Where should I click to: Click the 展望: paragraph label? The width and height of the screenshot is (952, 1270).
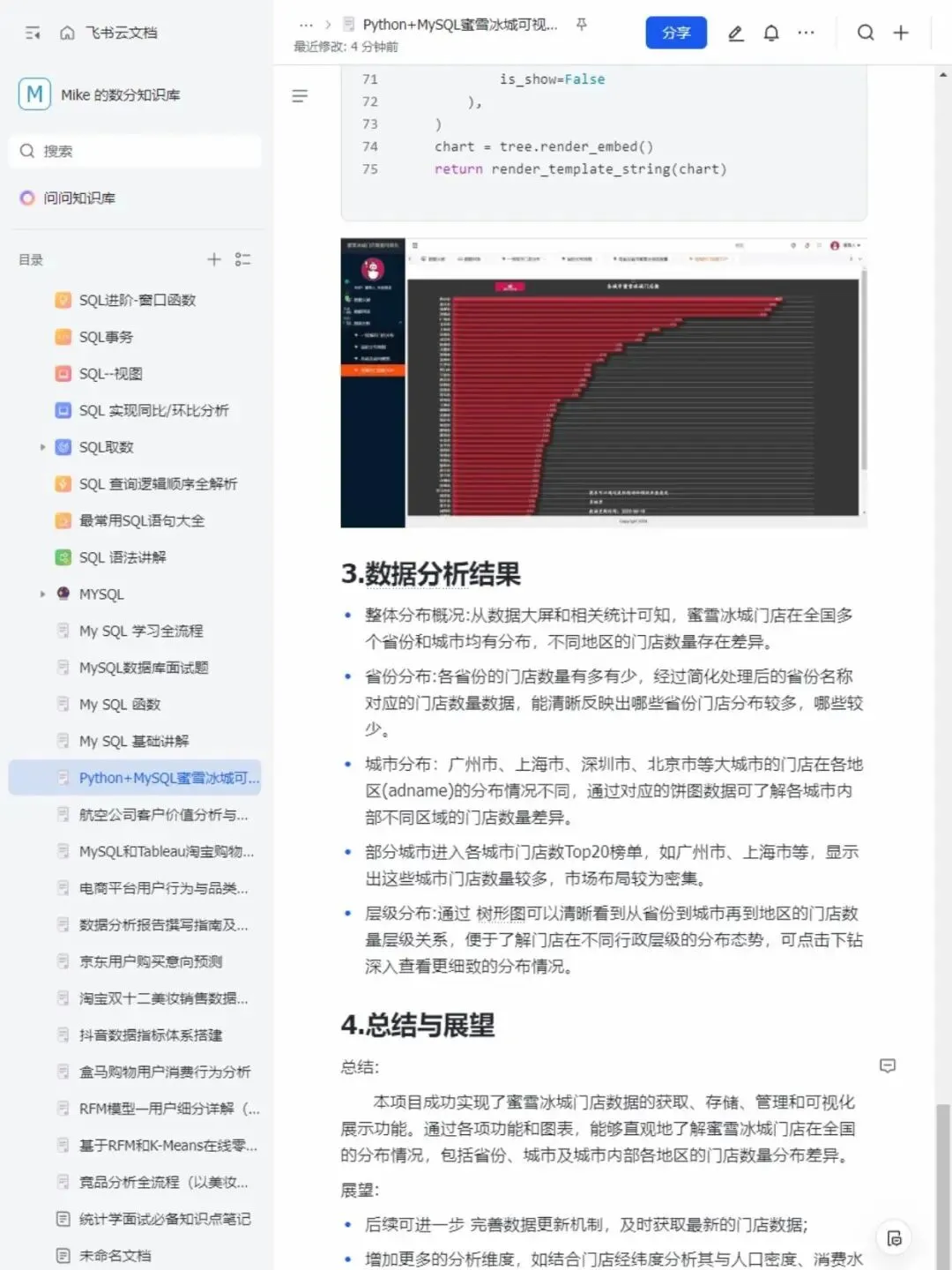[x=360, y=1190]
